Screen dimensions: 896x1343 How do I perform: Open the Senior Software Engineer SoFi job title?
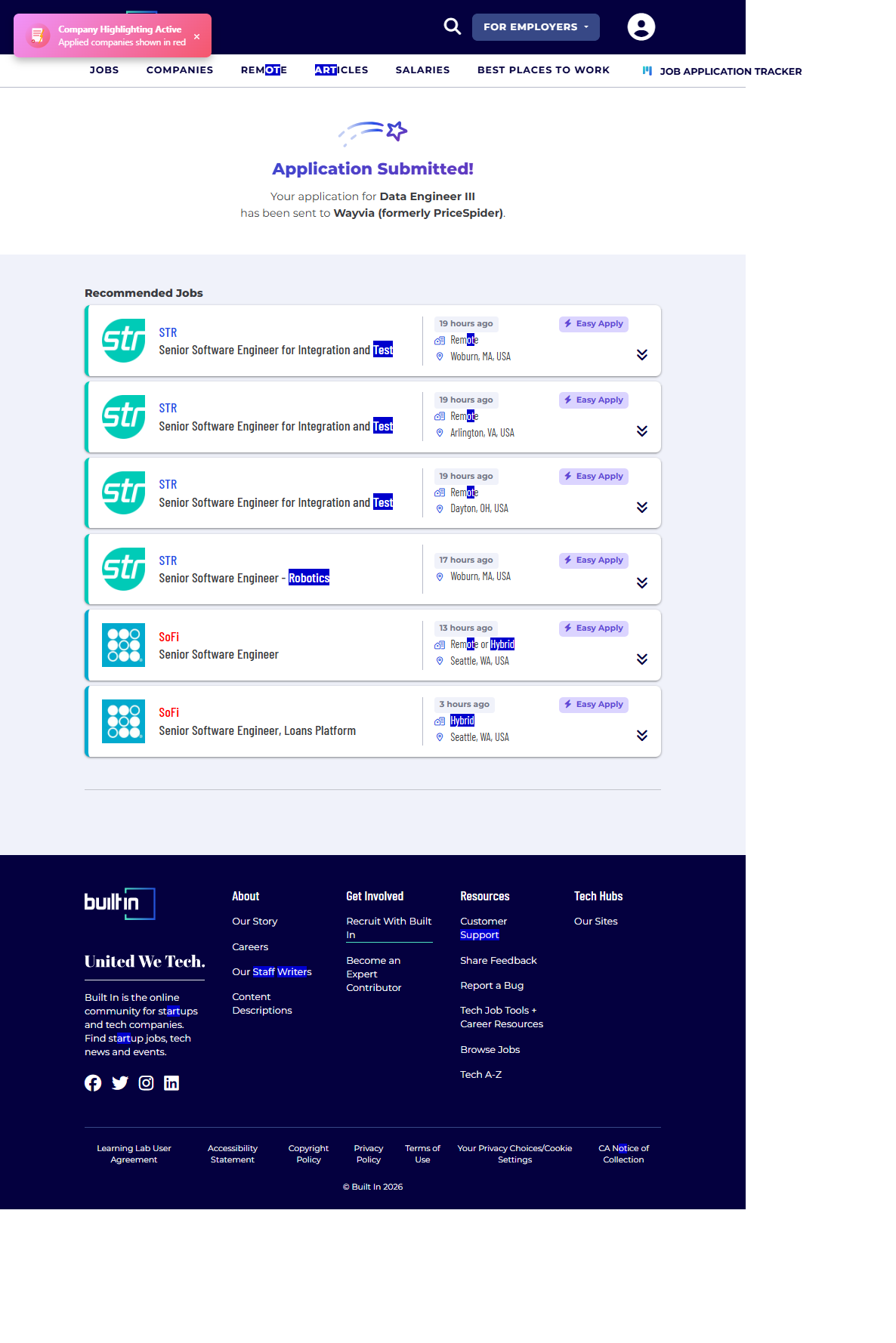(x=218, y=655)
